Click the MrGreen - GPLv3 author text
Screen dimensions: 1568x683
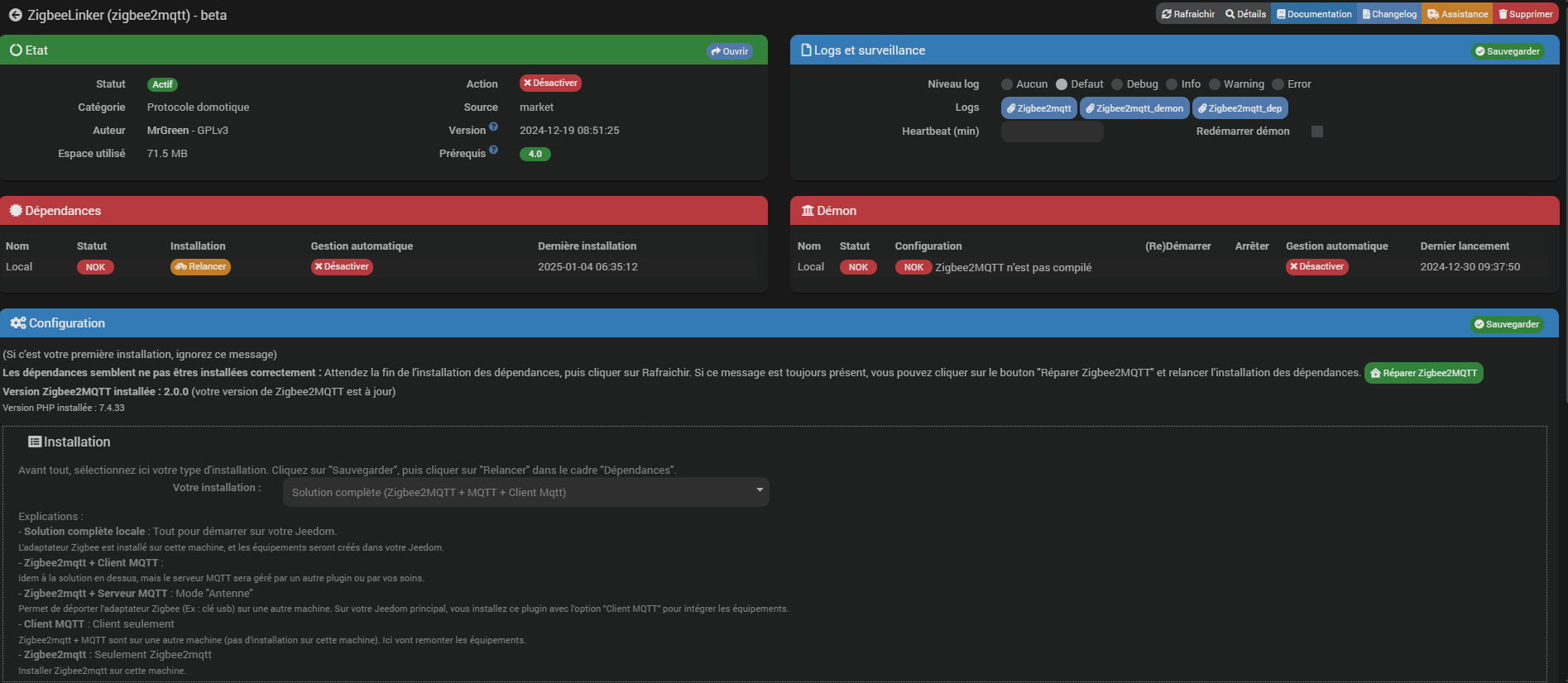[188, 131]
